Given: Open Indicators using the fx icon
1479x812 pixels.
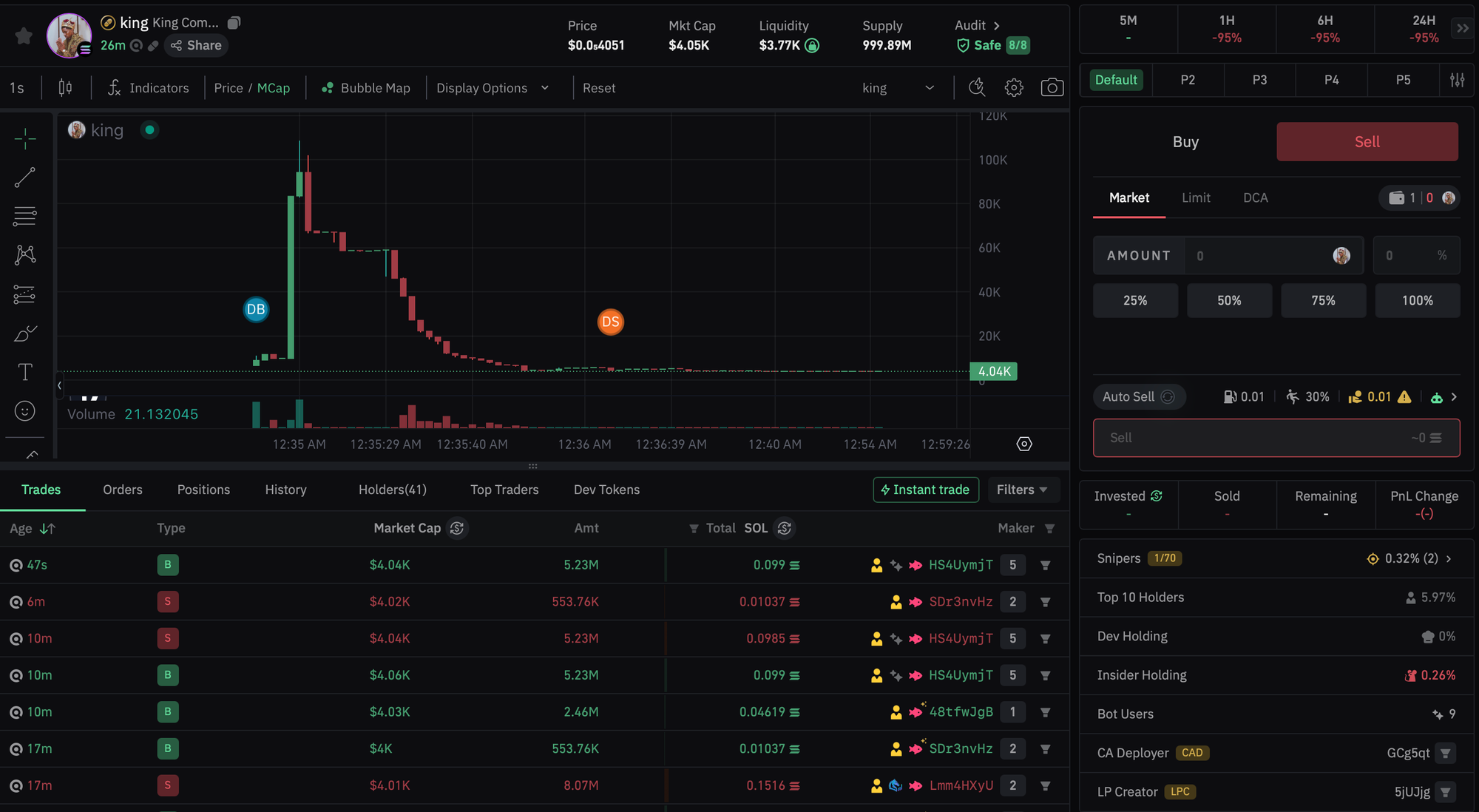Looking at the screenshot, I should 113,87.
